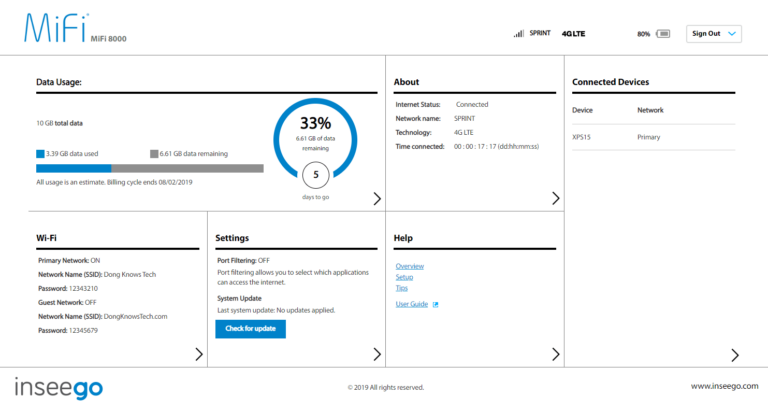Open Settings panel via its arrow
This screenshot has width=768, height=411.
pyautogui.click(x=376, y=354)
